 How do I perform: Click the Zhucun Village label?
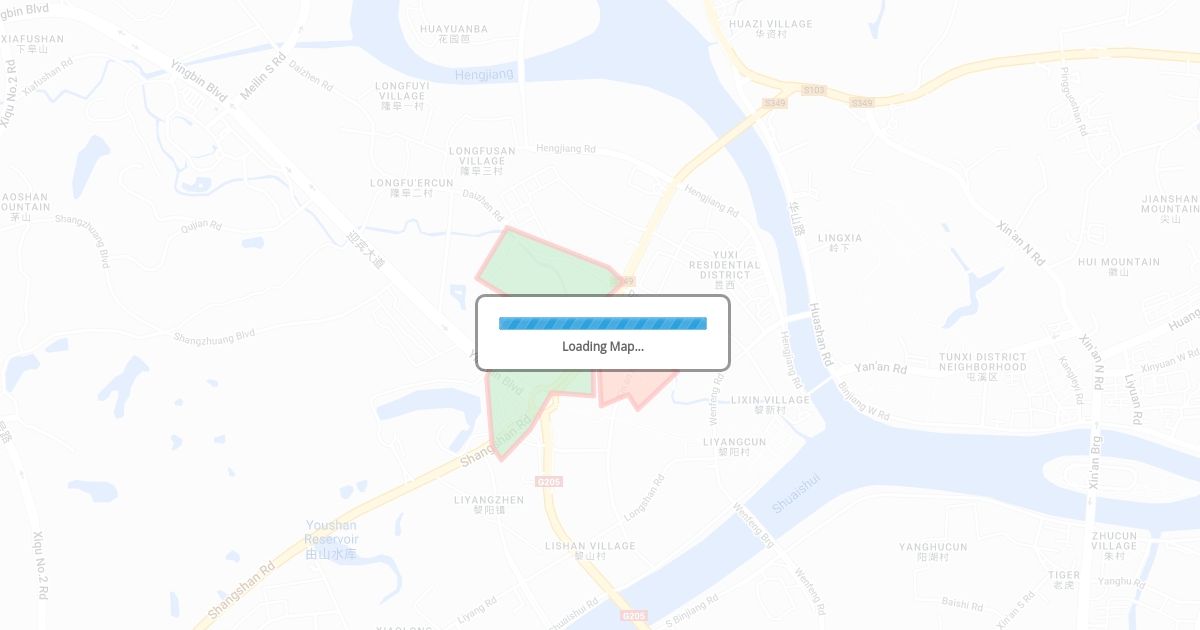[x=1114, y=545]
